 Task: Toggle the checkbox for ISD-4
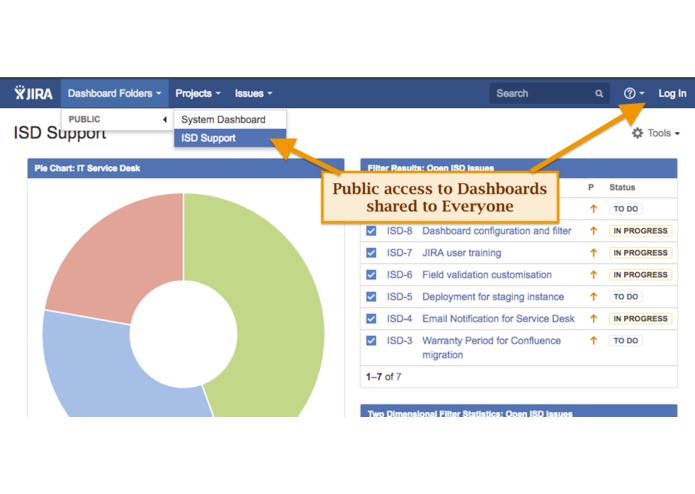pyautogui.click(x=371, y=319)
